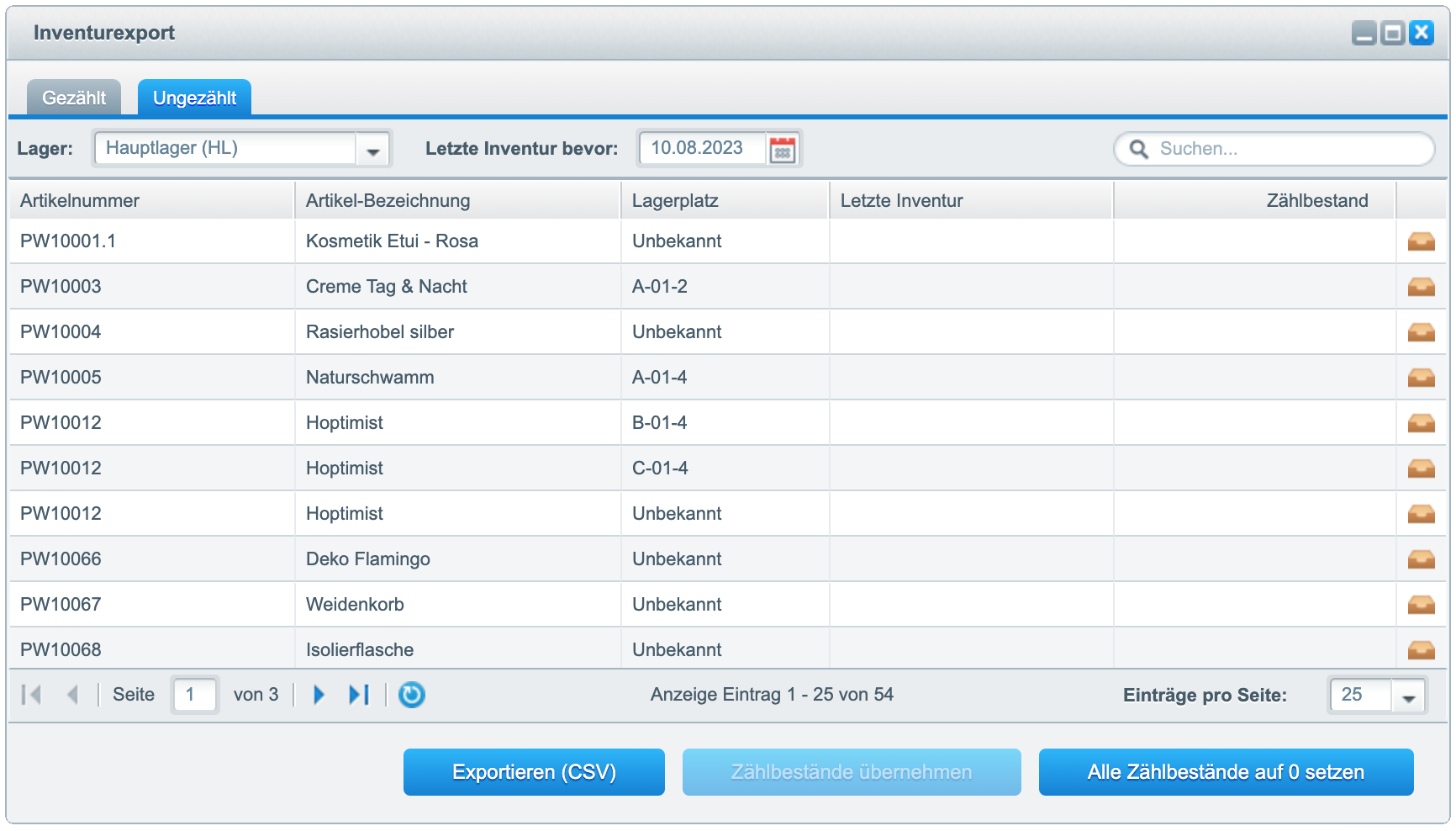Viewport: 1456px width, 831px height.
Task: Open the calendar date picker icon
Action: tap(782, 149)
